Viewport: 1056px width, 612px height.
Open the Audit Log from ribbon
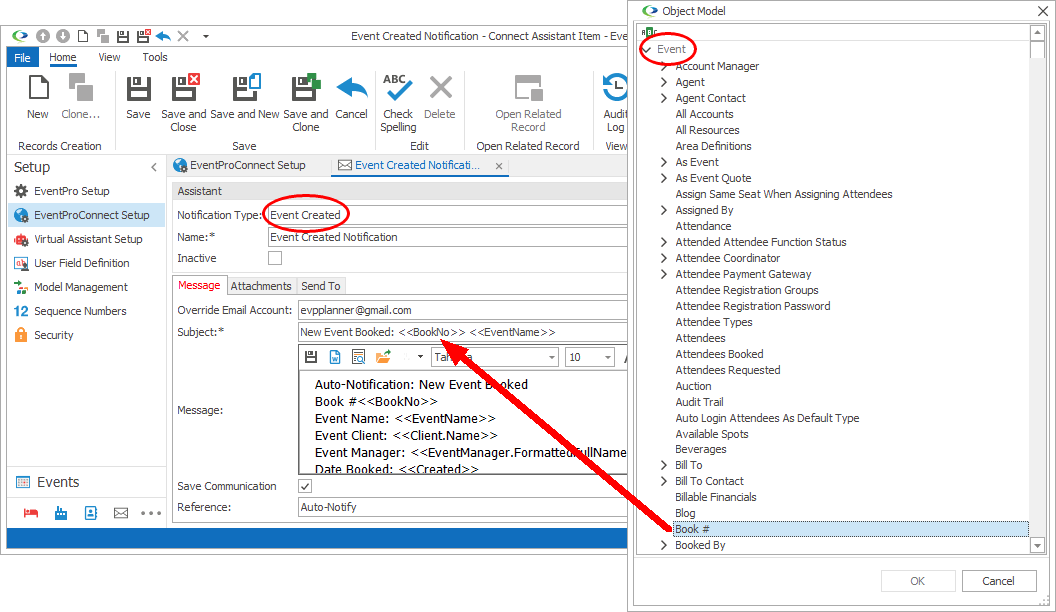click(x=615, y=103)
